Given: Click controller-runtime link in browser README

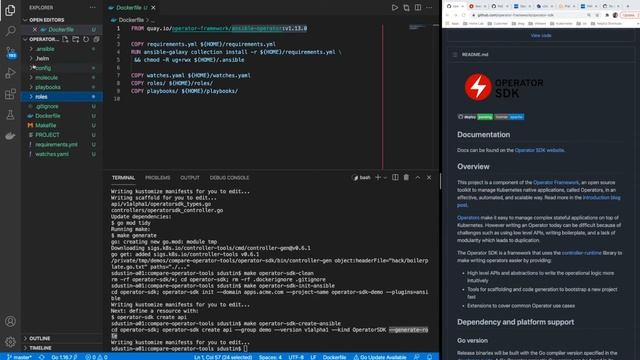Looking at the screenshot, I should (x=582, y=253).
